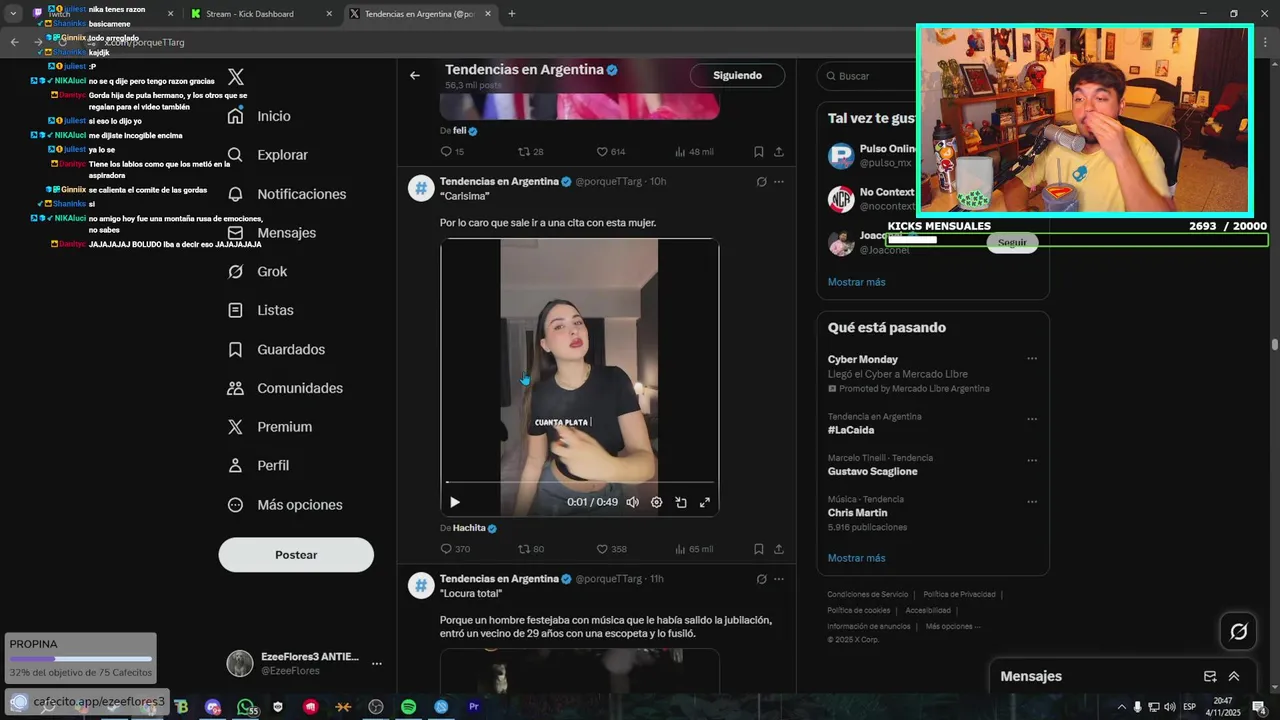Open Comunidades in the sidebar
Viewport: 1280px width, 720px height.
click(285, 388)
